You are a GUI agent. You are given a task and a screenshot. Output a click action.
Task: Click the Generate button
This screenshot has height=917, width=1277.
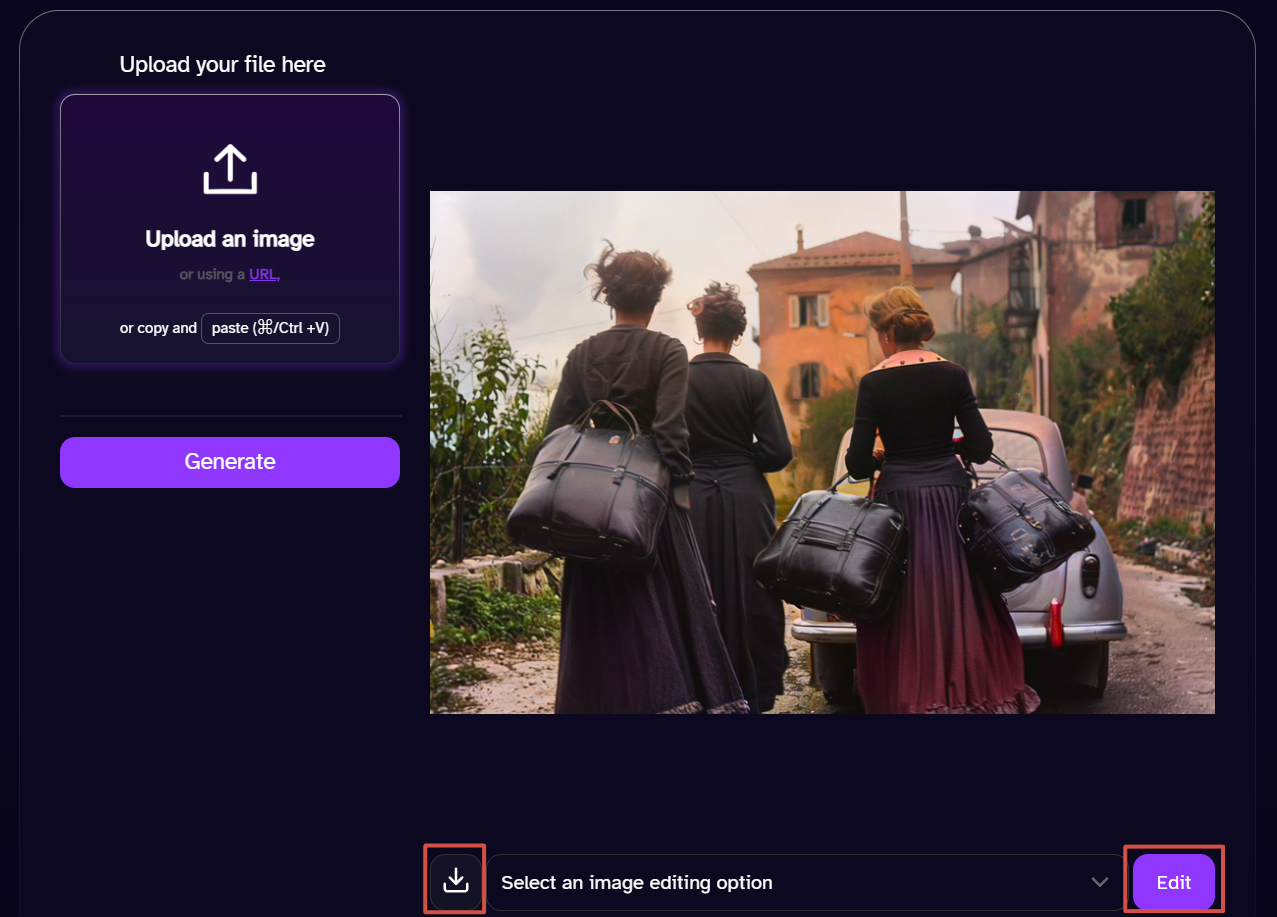pyautogui.click(x=230, y=462)
